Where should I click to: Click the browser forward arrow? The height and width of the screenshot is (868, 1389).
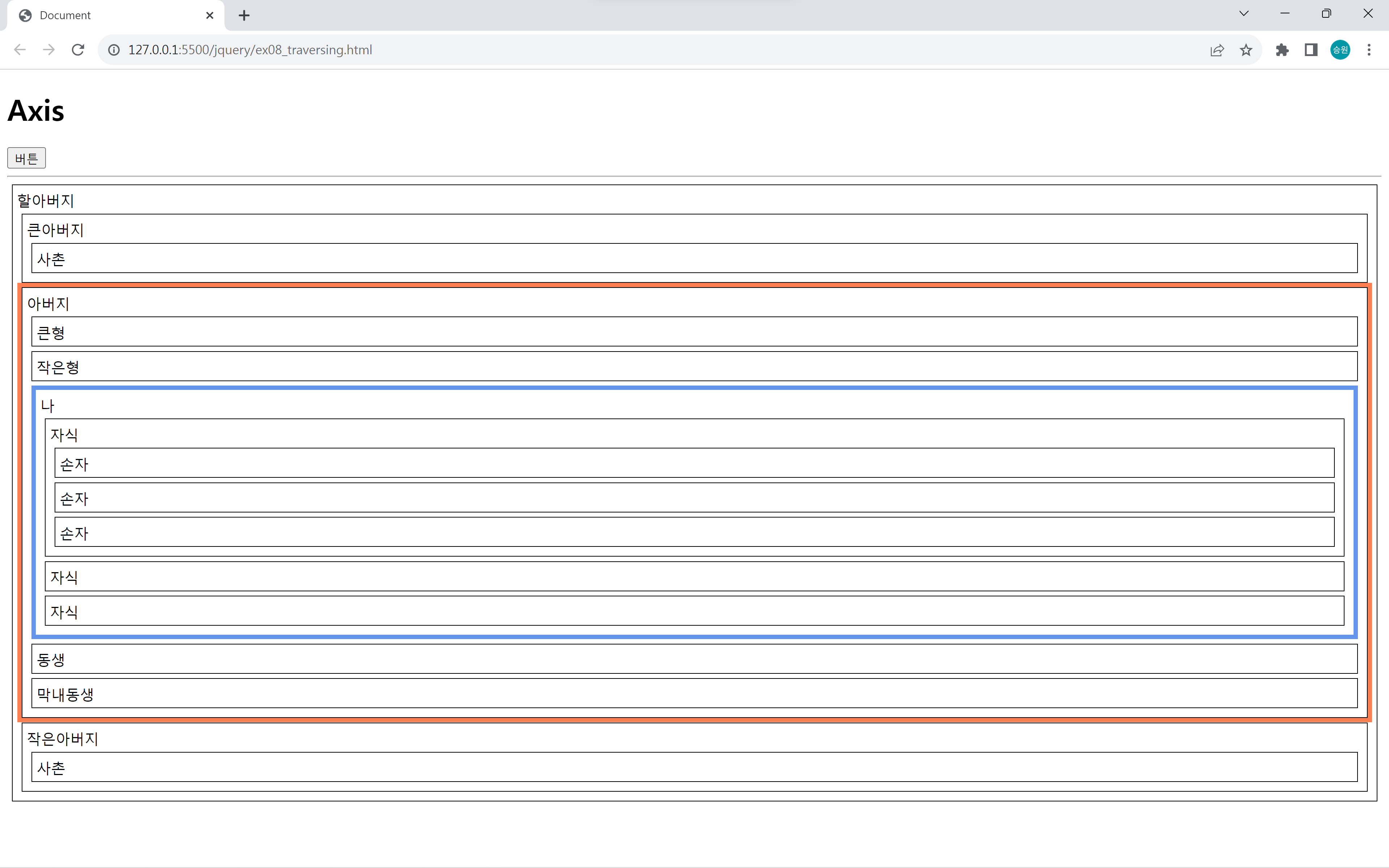point(49,50)
